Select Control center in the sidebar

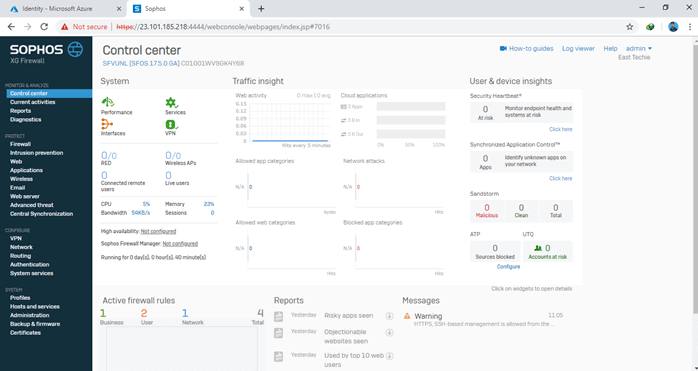49,94
